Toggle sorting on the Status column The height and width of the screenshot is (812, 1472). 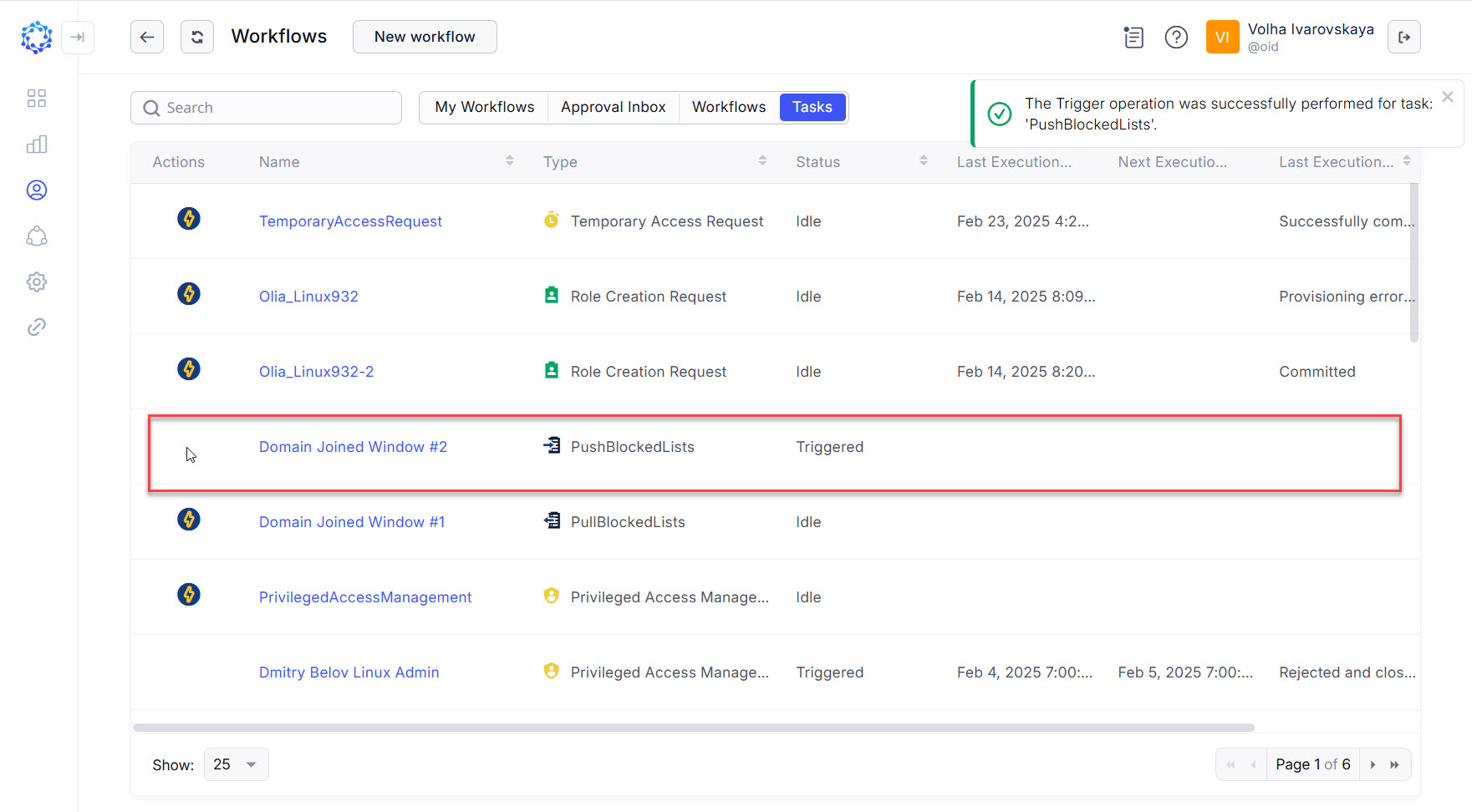(924, 160)
